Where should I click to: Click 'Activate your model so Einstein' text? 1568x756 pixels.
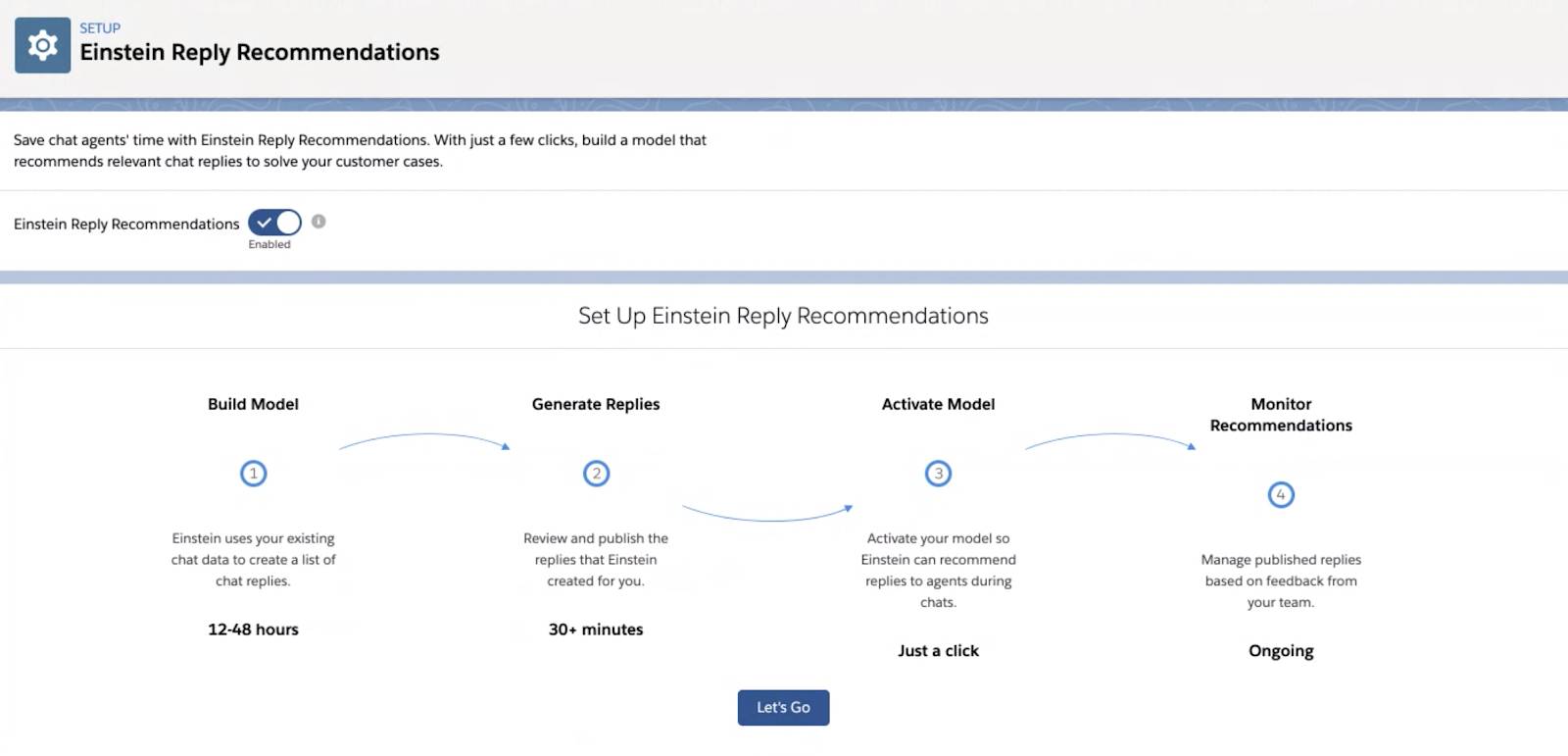click(938, 571)
